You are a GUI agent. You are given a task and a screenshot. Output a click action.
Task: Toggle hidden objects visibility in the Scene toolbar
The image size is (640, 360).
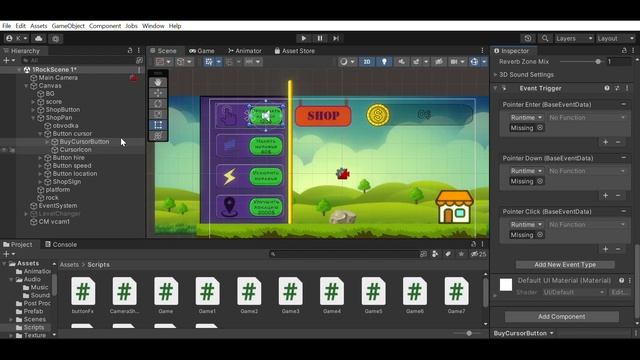point(439,62)
